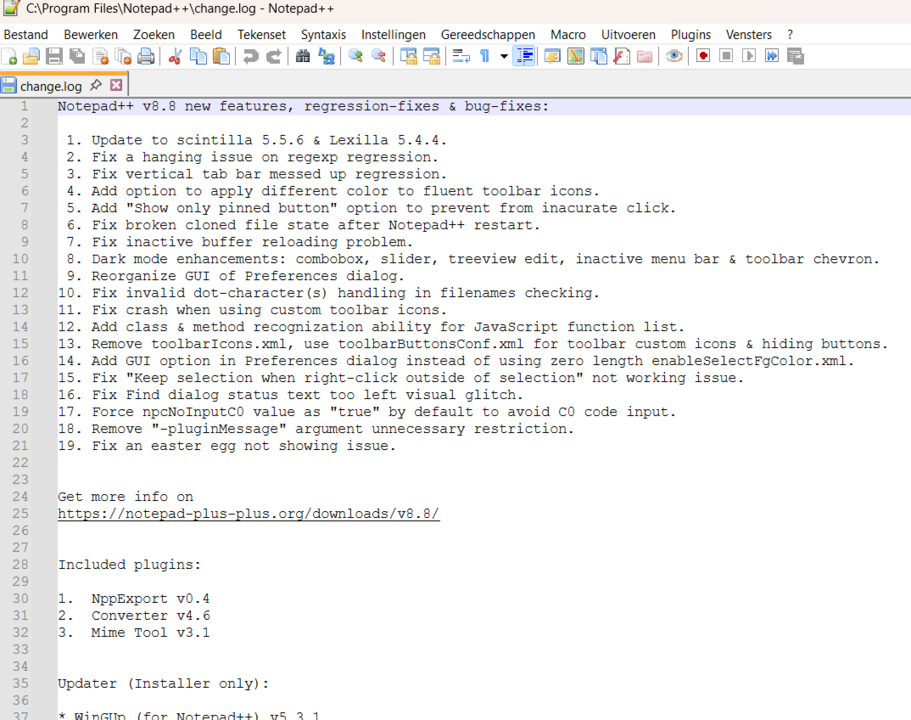Click line number 10 in the margin

click(x=20, y=259)
